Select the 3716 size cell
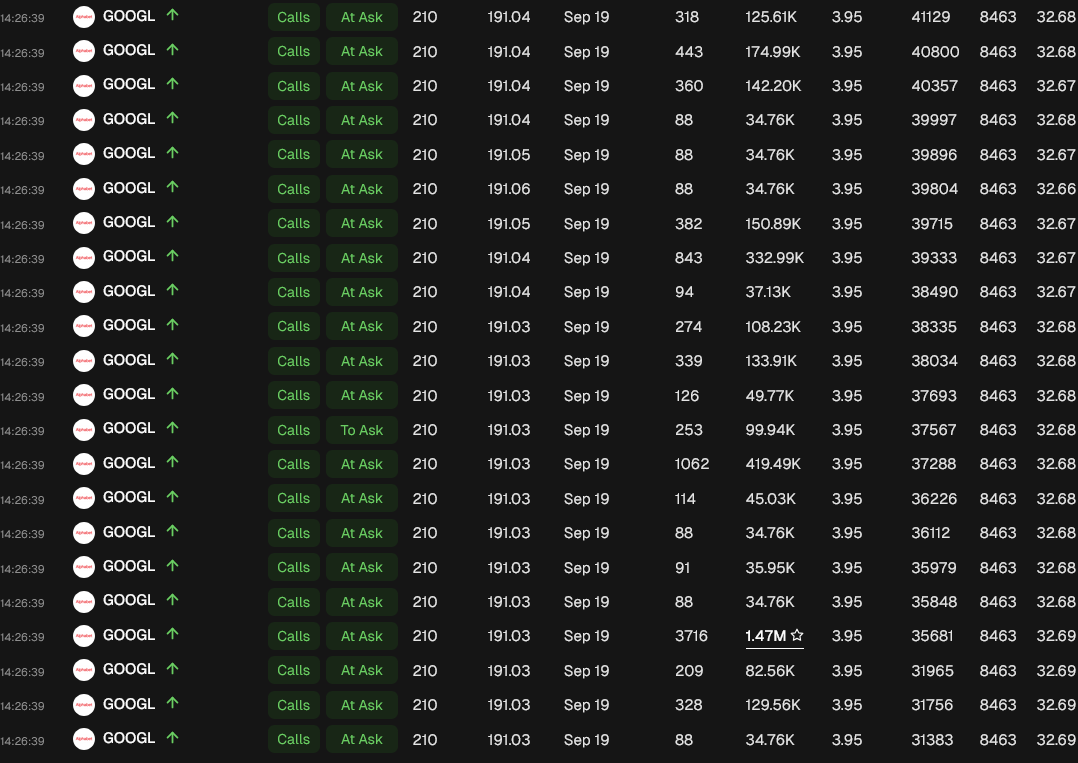 pos(691,636)
